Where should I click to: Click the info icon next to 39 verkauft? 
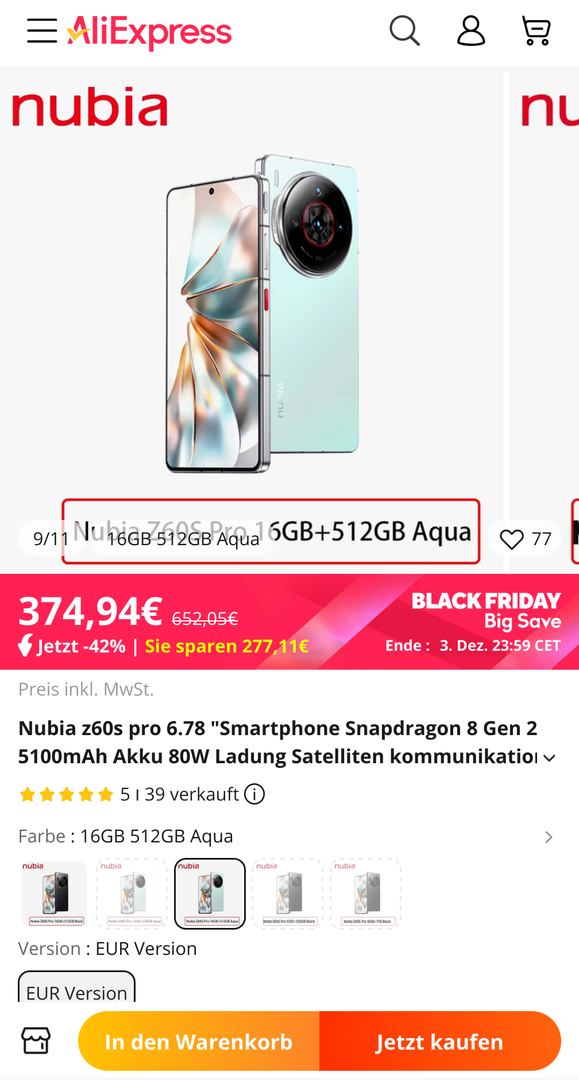(254, 794)
